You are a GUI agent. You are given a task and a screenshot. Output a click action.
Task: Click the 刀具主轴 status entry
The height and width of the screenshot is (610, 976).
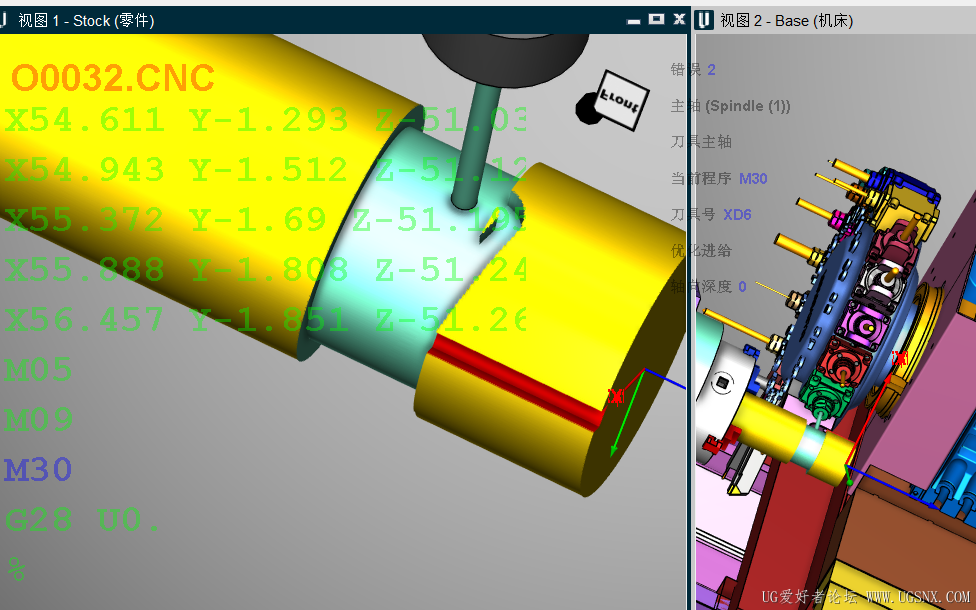click(x=701, y=142)
